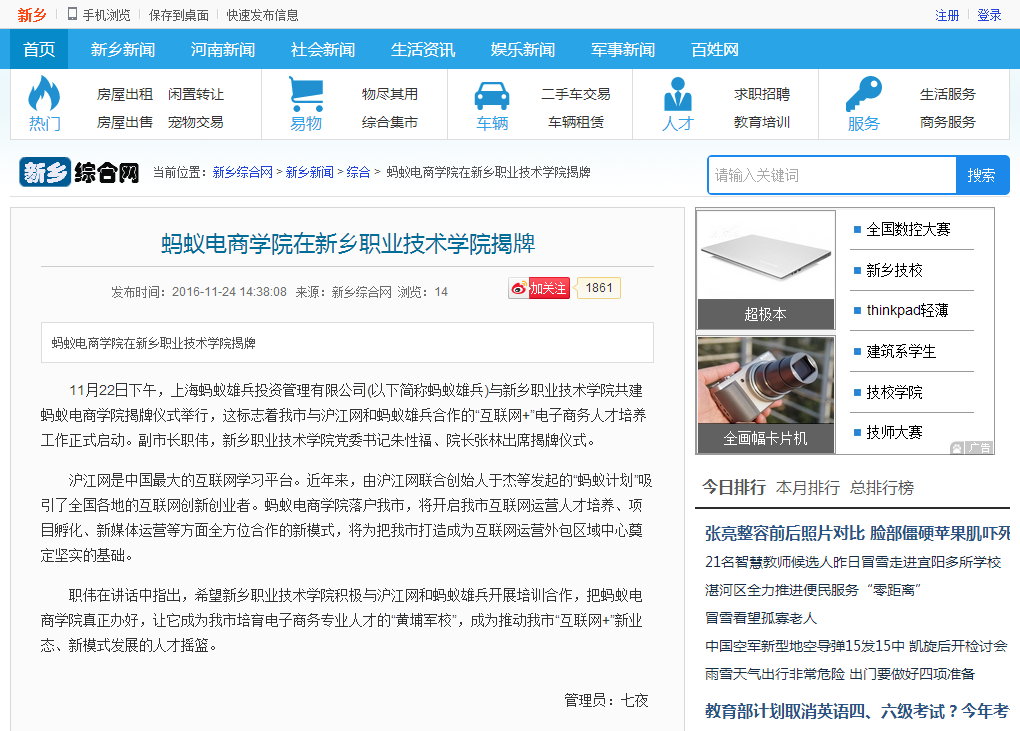Viewport: 1020px width, 731px height.
Task: Click 新乡新闻 in the breadcrumb path
Action: pos(310,172)
